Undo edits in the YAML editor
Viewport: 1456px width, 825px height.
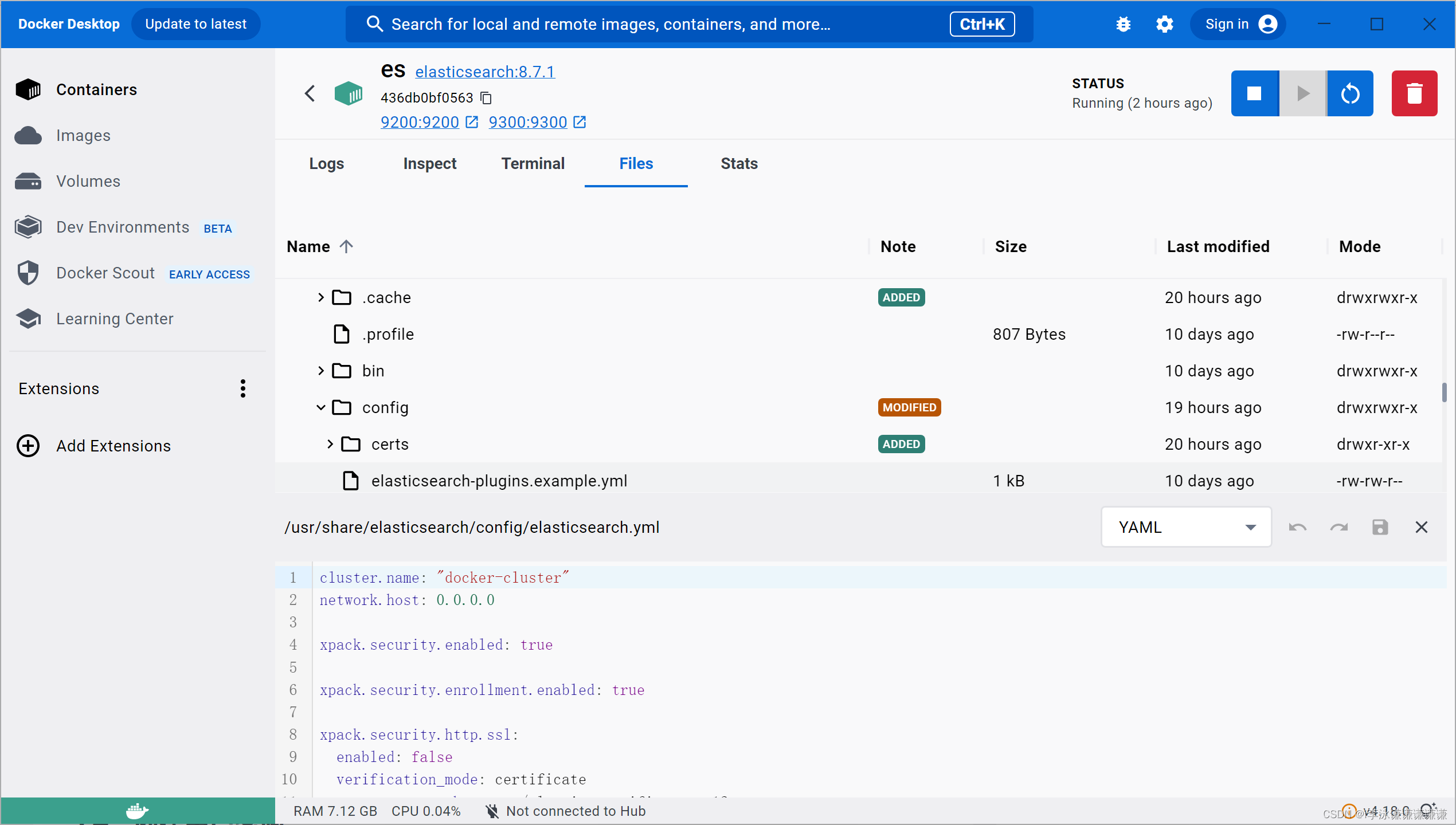pyautogui.click(x=1297, y=527)
